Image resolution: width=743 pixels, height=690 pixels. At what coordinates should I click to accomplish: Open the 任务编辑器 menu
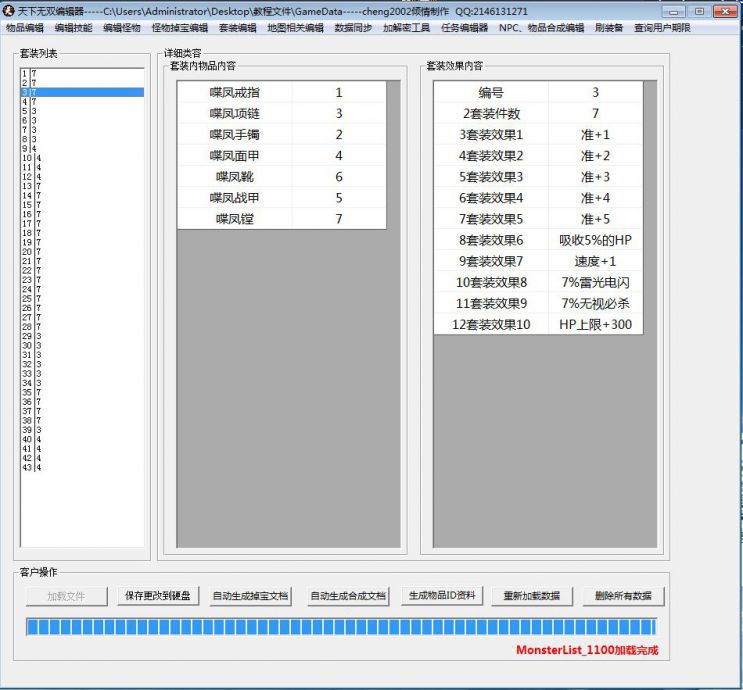[x=464, y=28]
